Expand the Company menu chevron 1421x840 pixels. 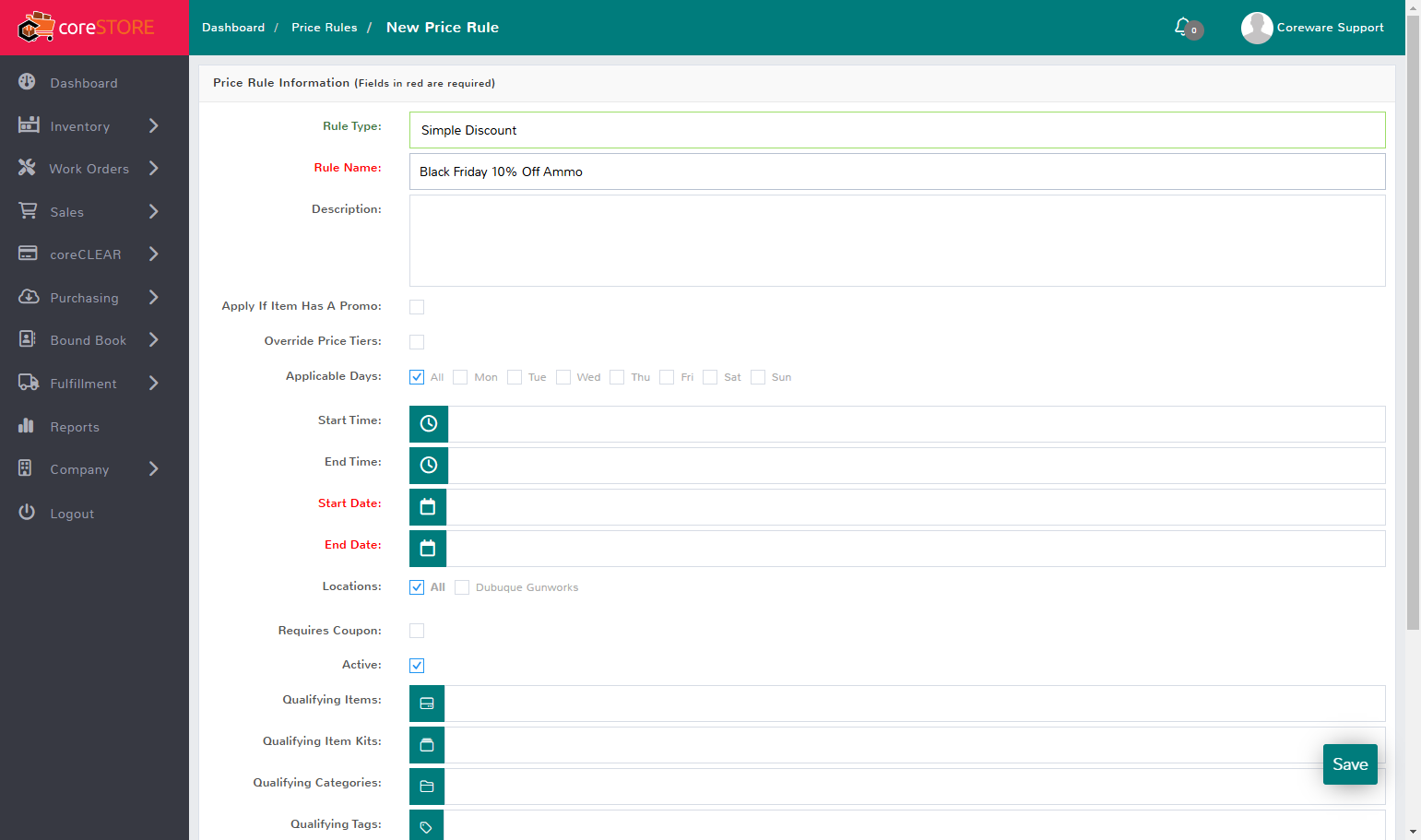point(154,468)
